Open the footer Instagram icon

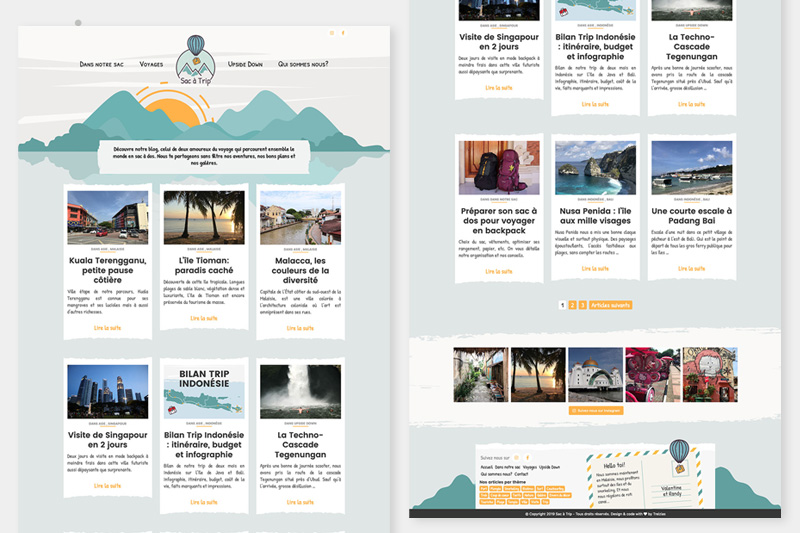tap(516, 458)
